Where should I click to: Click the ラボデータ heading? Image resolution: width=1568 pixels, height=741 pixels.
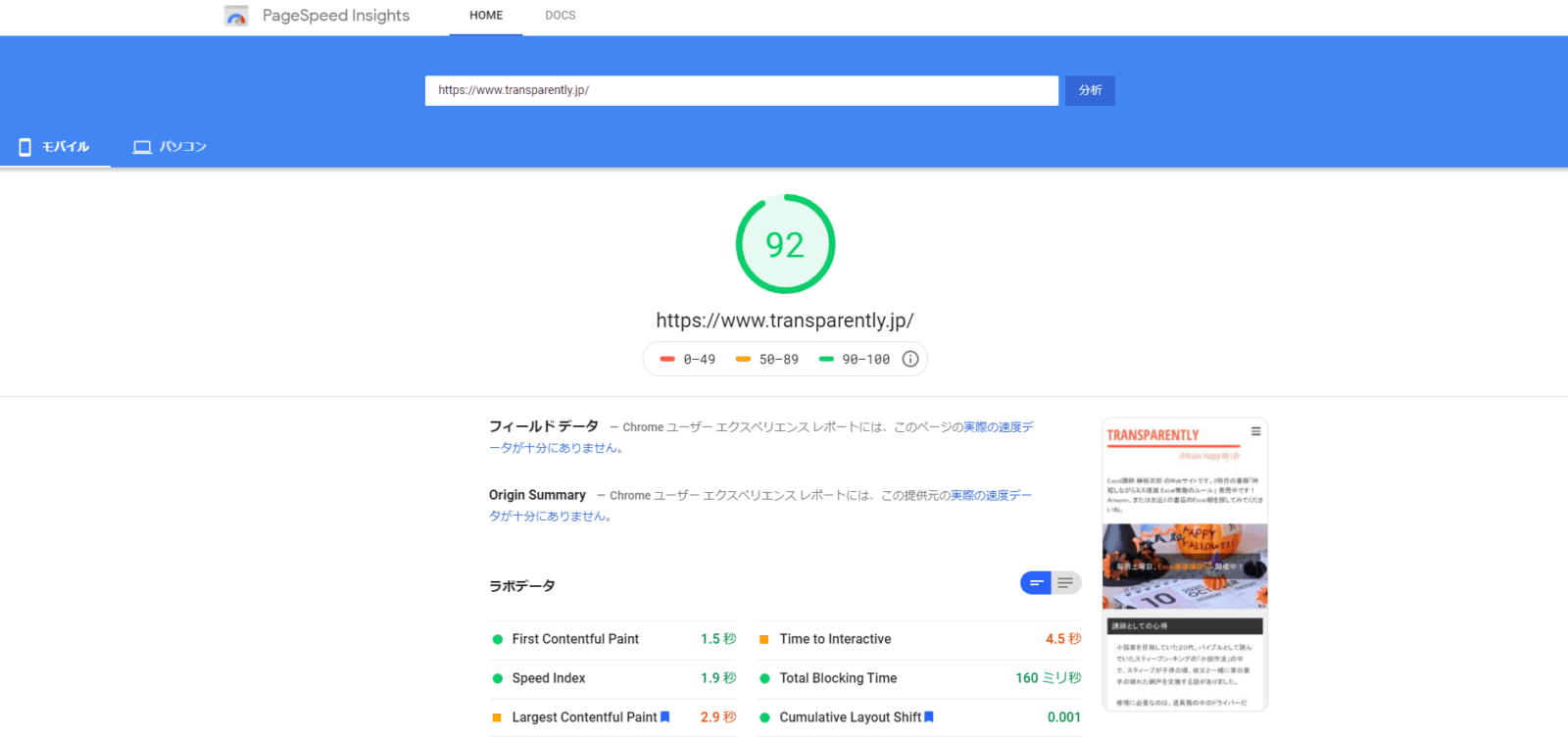pos(522,585)
